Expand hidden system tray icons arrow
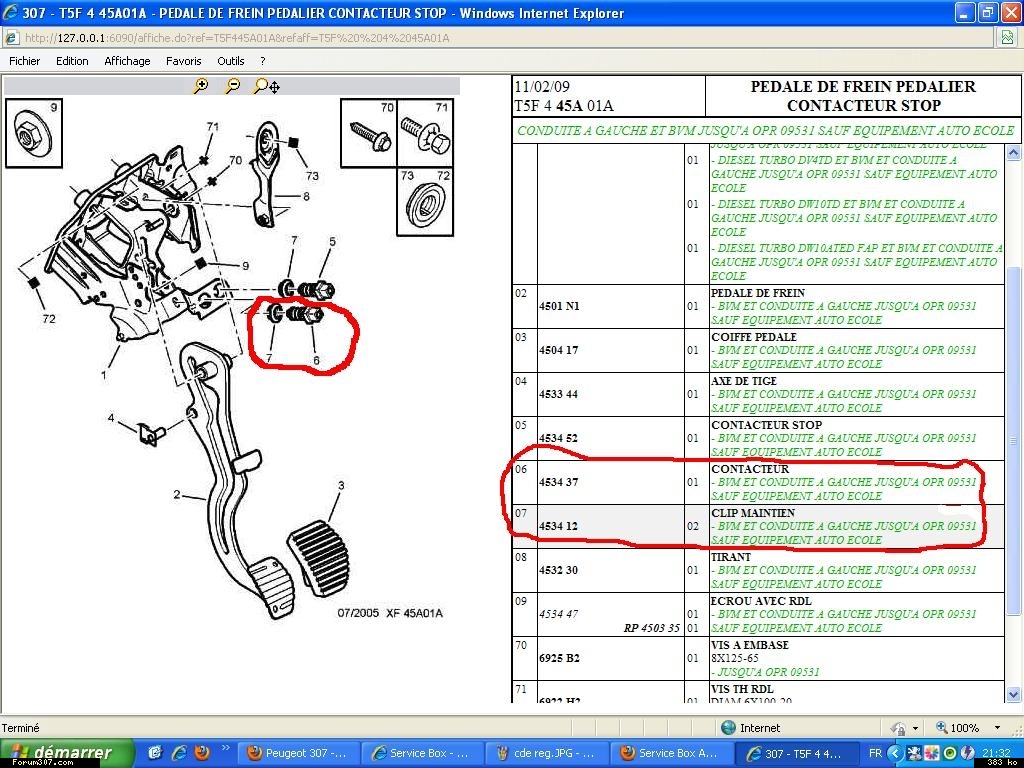Image resolution: width=1024 pixels, height=768 pixels. (x=895, y=754)
